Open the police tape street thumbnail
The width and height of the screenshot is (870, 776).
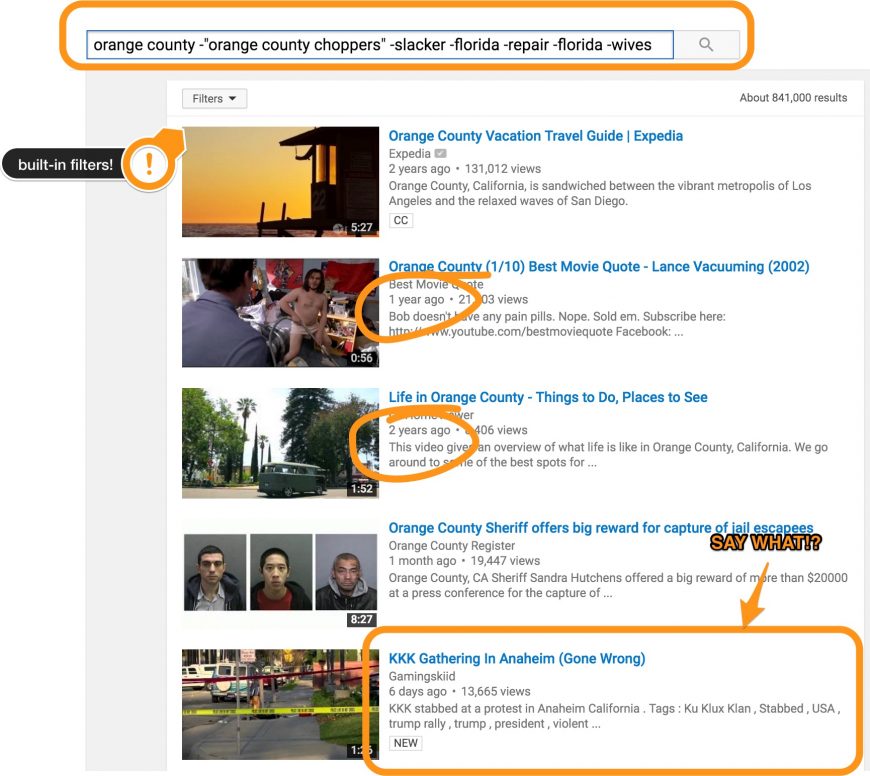pos(280,704)
